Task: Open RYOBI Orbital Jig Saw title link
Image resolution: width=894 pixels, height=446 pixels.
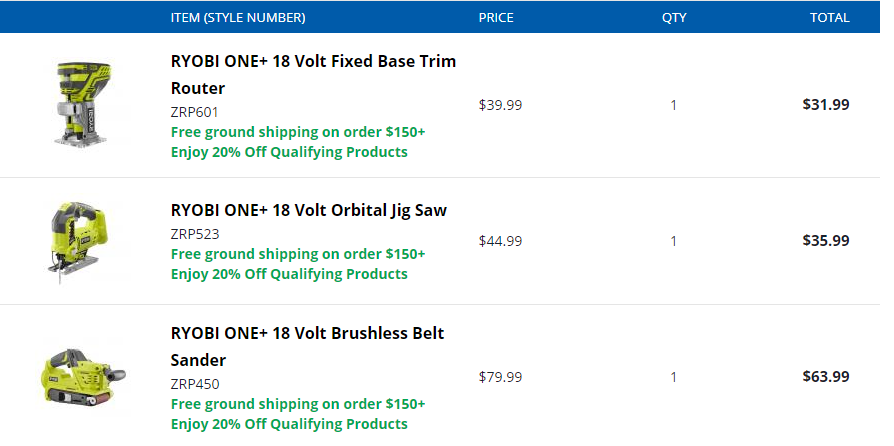Action: click(308, 210)
